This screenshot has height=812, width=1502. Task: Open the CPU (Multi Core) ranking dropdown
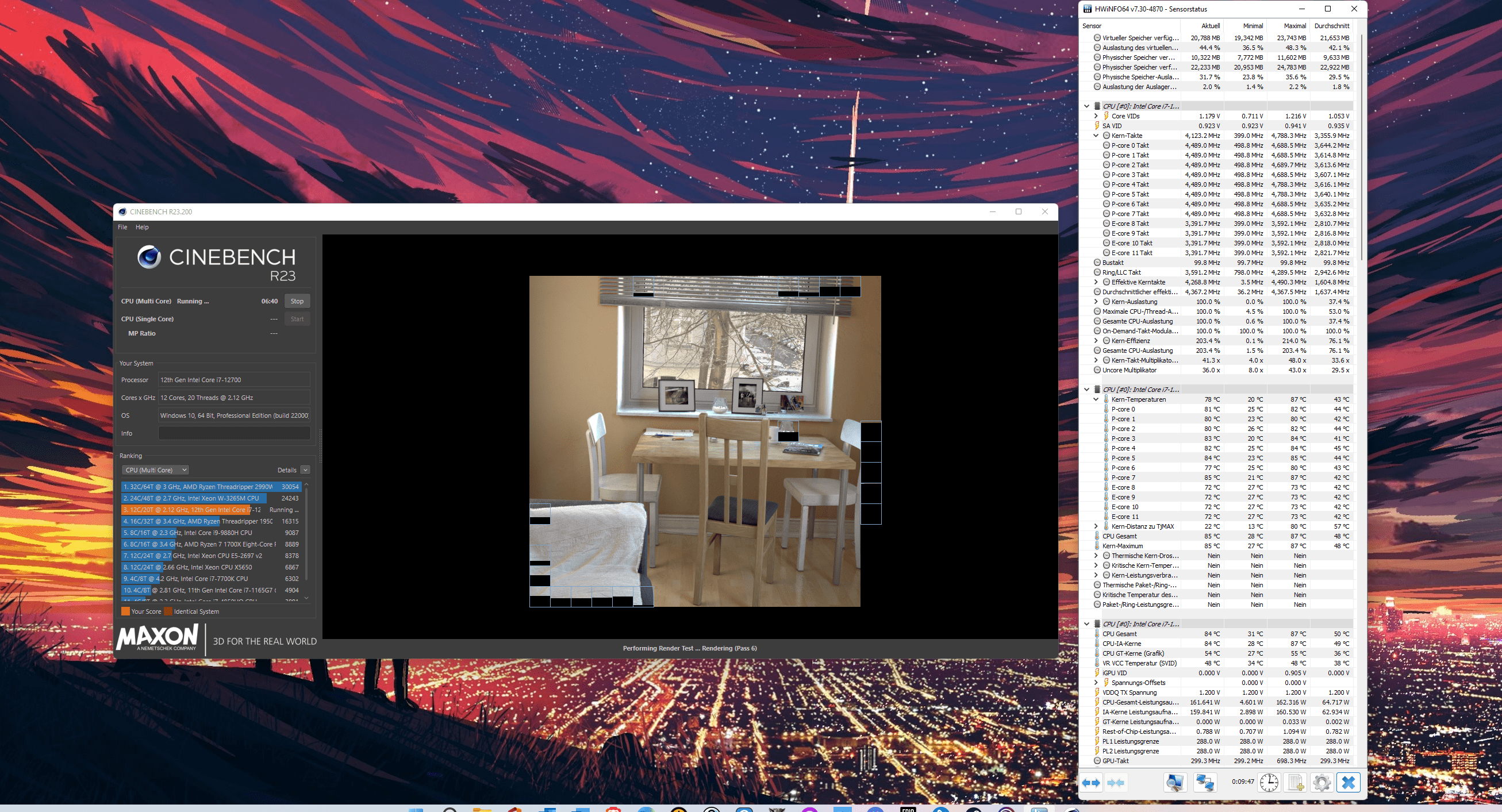point(155,470)
